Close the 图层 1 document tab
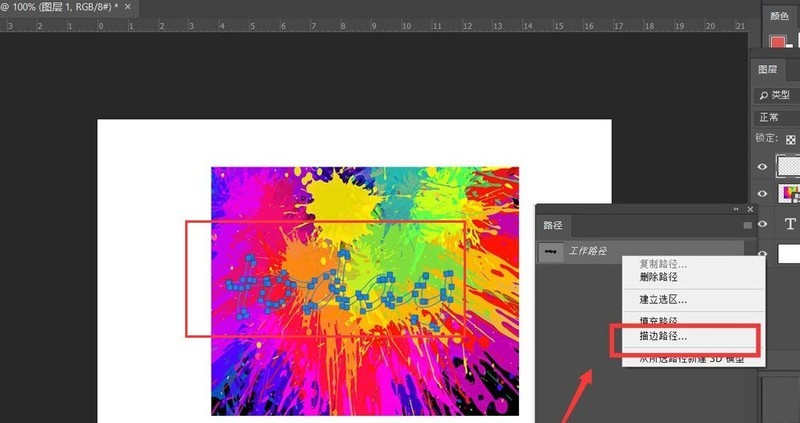The image size is (800, 423). pos(128,7)
